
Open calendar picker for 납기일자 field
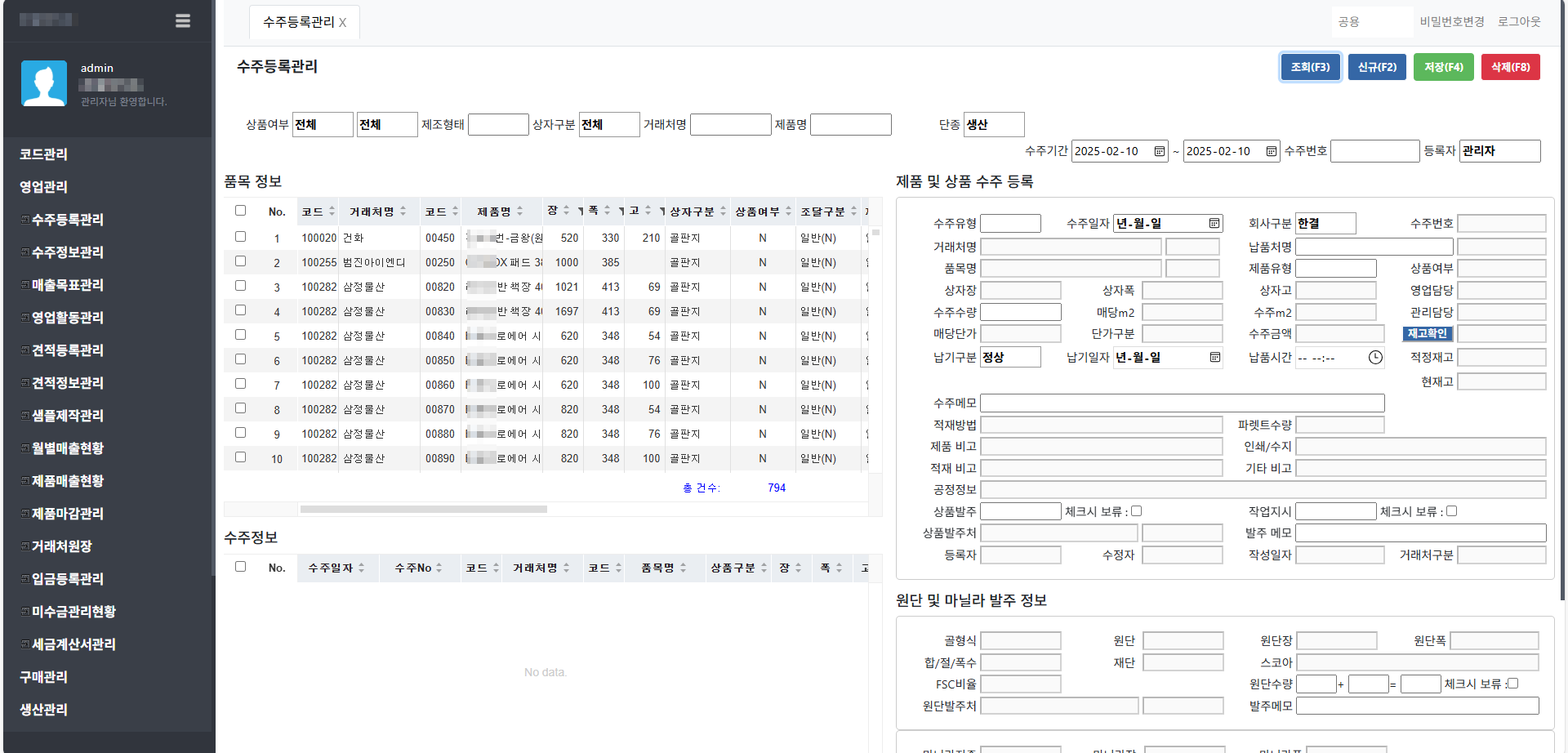[1214, 357]
